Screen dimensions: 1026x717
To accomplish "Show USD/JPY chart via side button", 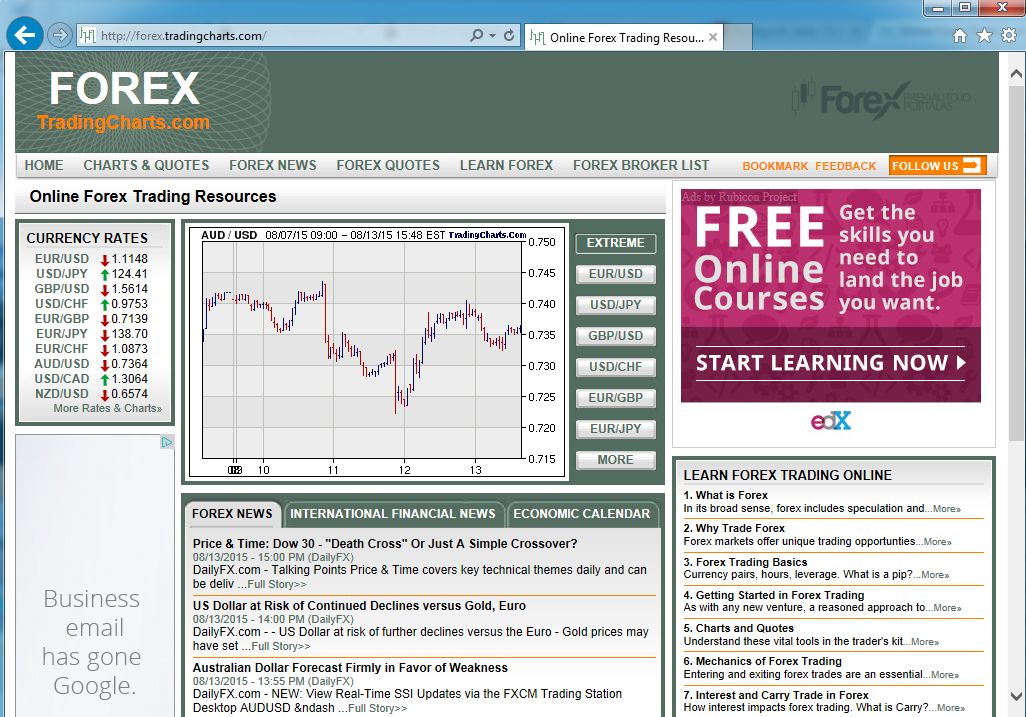I will click(616, 305).
